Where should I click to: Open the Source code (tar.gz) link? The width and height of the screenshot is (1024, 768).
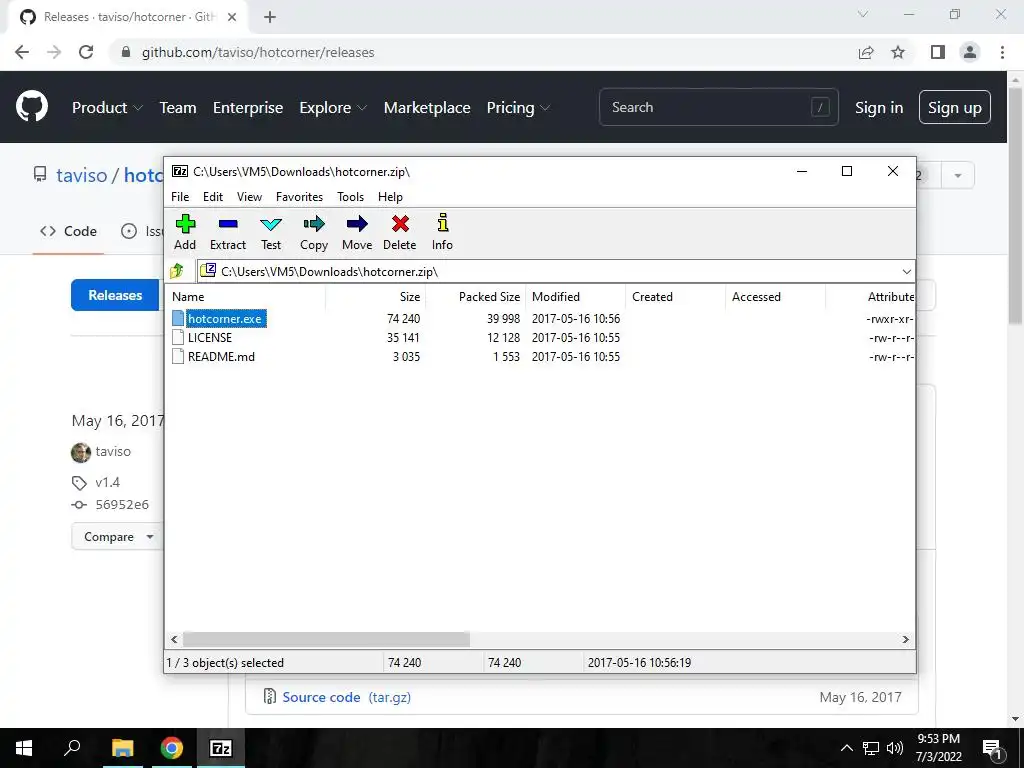347,697
